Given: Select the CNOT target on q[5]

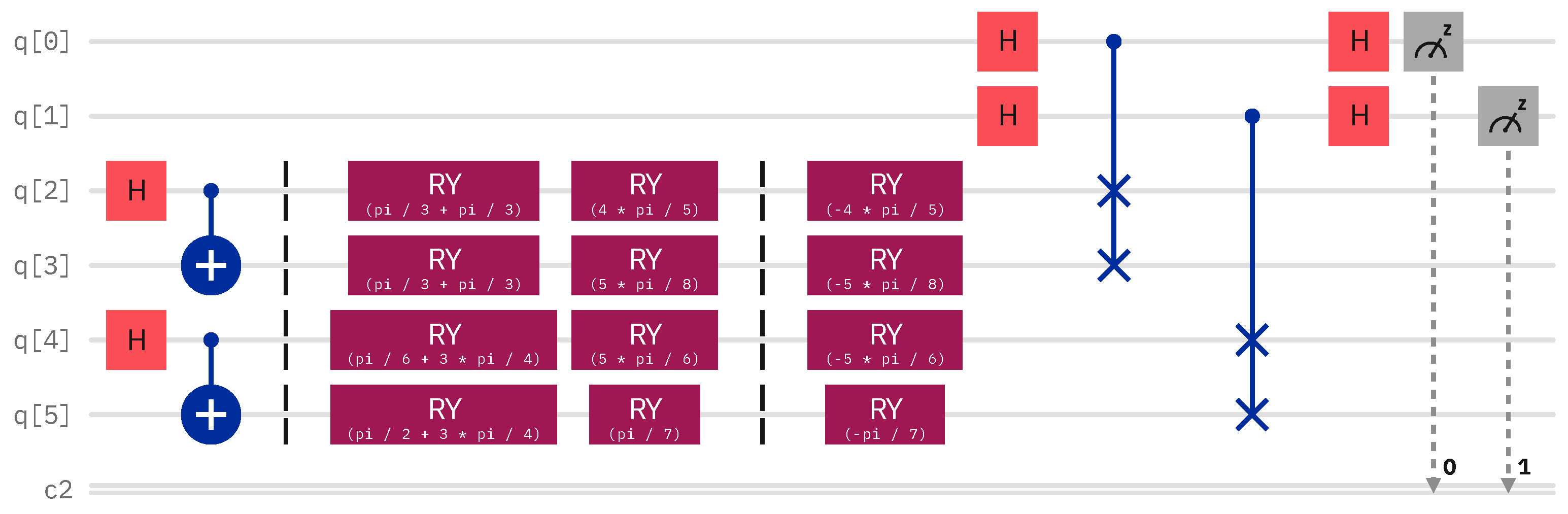Looking at the screenshot, I should [x=211, y=415].
